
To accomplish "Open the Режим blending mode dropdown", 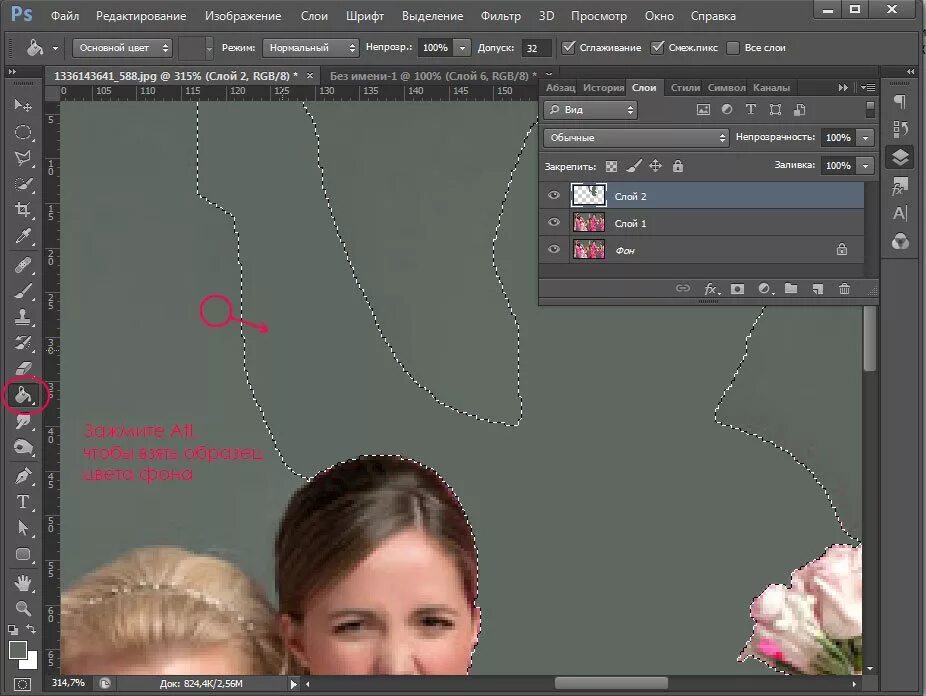I will pos(310,48).
